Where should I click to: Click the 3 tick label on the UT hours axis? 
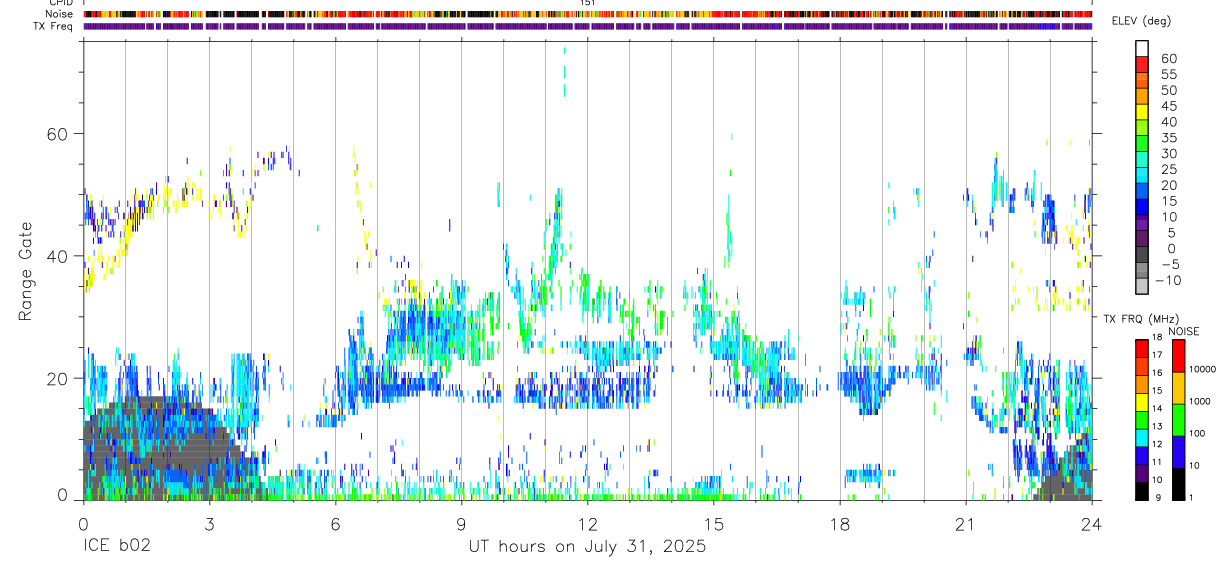209,524
